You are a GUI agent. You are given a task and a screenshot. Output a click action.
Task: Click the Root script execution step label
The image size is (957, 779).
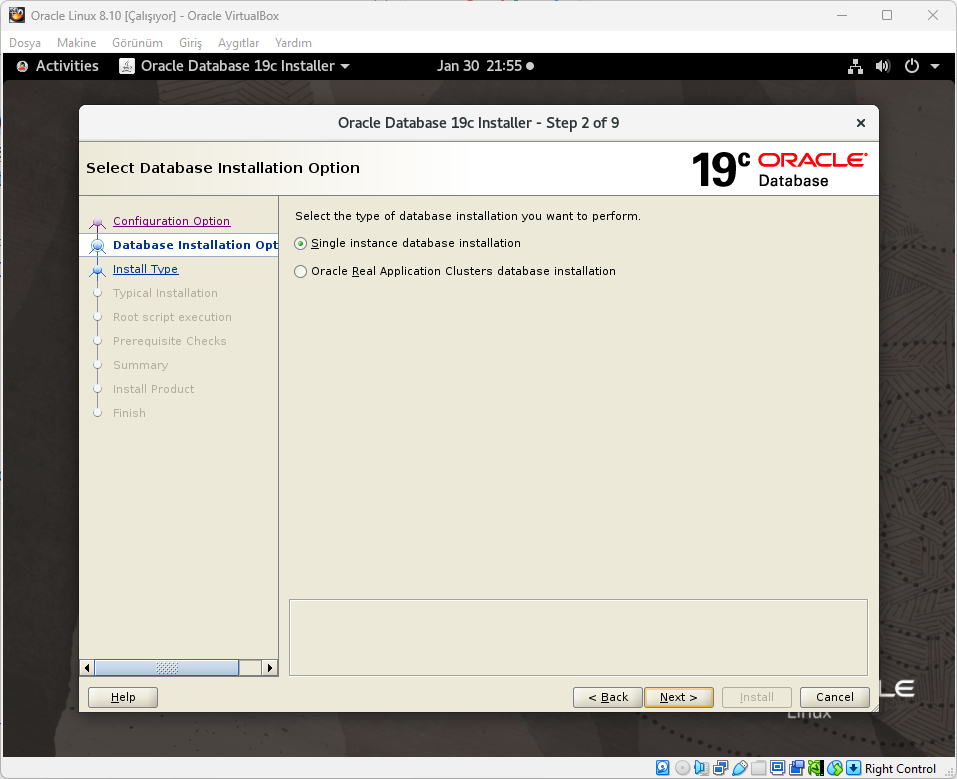click(172, 317)
